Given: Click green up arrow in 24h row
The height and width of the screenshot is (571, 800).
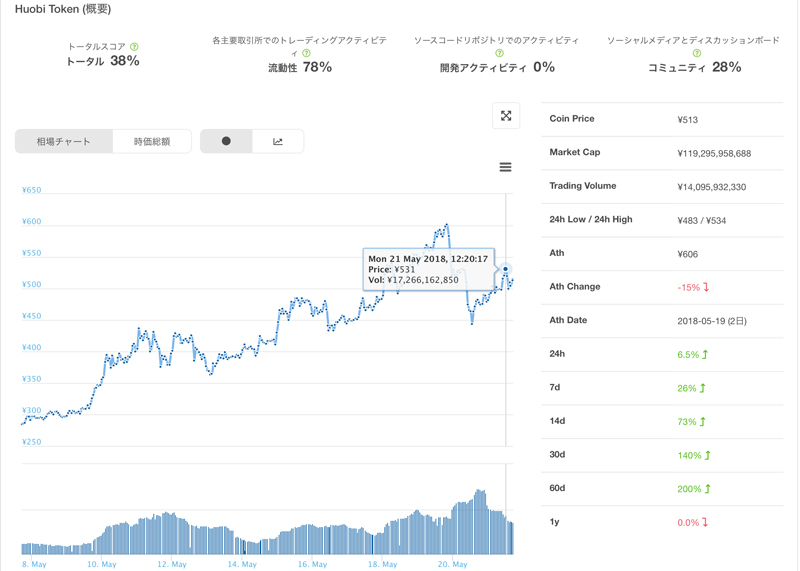Looking at the screenshot, I should tap(705, 354).
